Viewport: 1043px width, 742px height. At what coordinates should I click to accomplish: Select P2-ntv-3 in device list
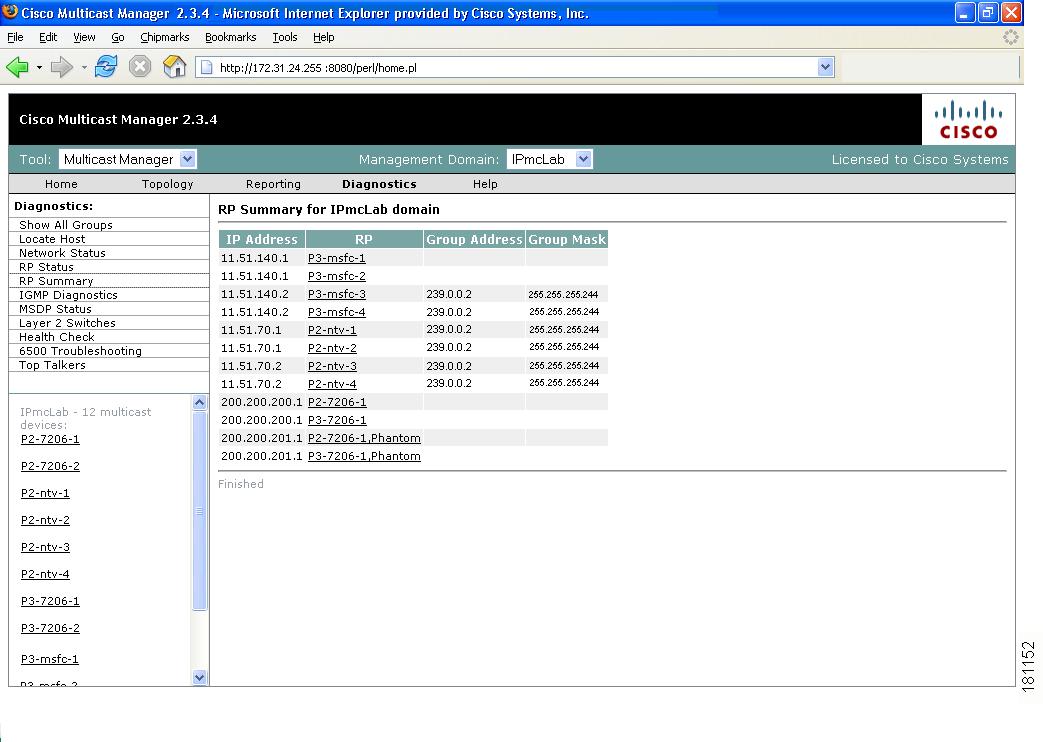click(45, 547)
